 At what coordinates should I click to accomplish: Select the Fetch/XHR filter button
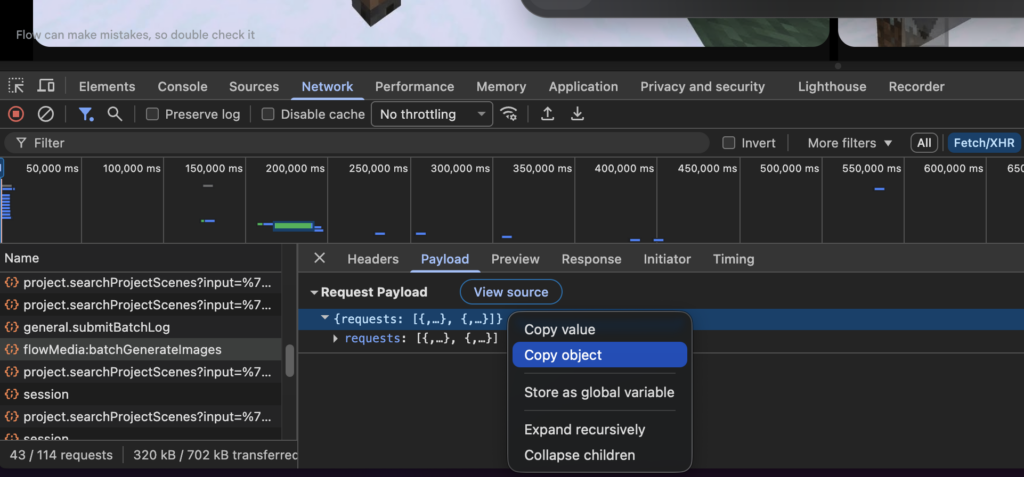pos(984,143)
